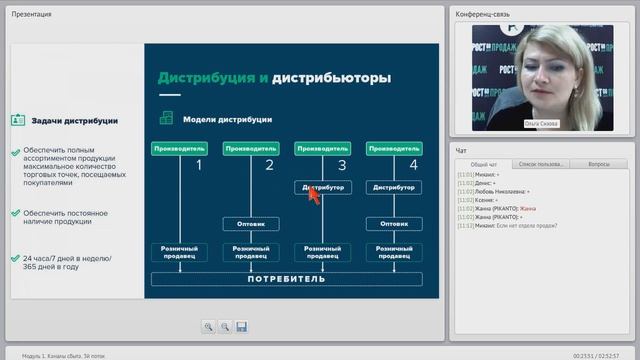Click the 'Чат' panel title
Viewport: 640px width, 360px height.
(461, 151)
